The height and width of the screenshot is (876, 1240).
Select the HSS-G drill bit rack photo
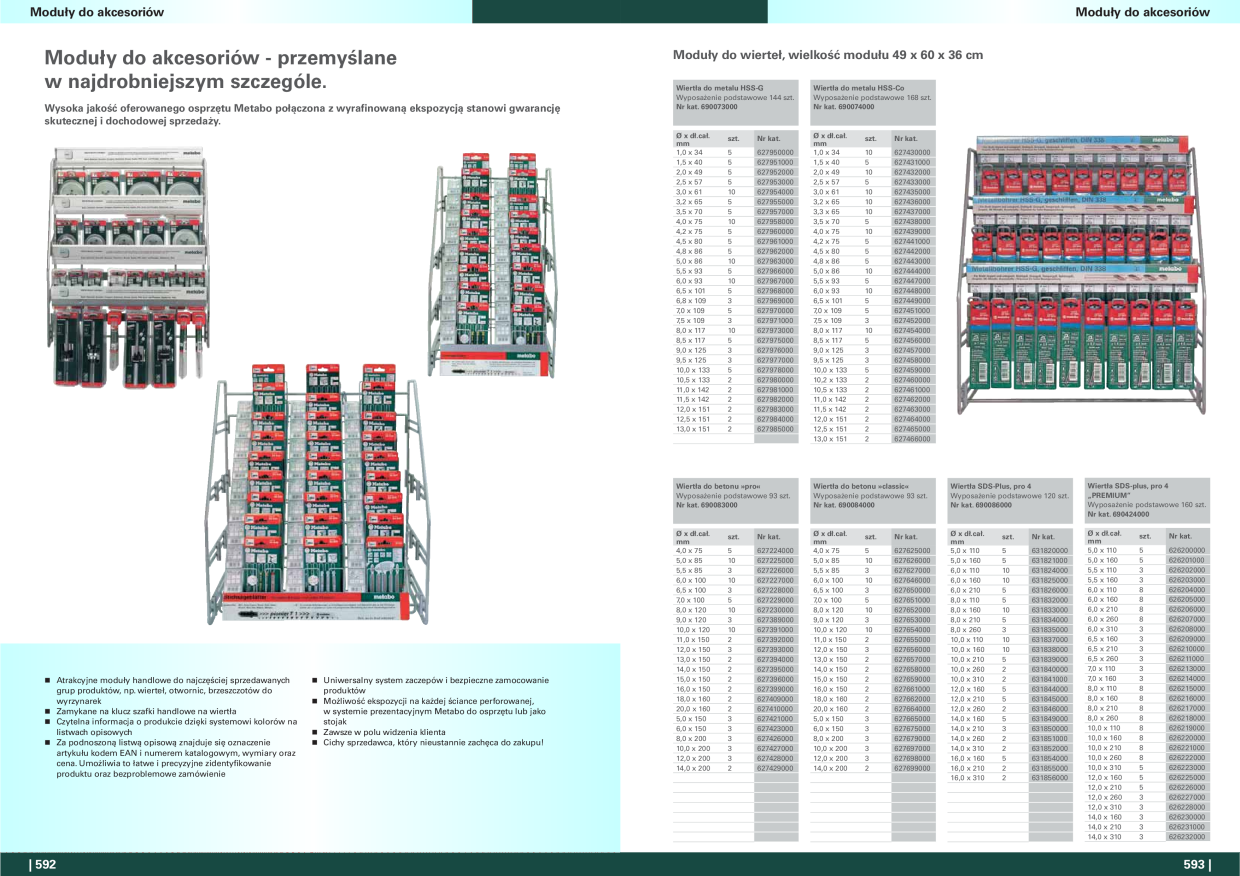pos(1081,276)
